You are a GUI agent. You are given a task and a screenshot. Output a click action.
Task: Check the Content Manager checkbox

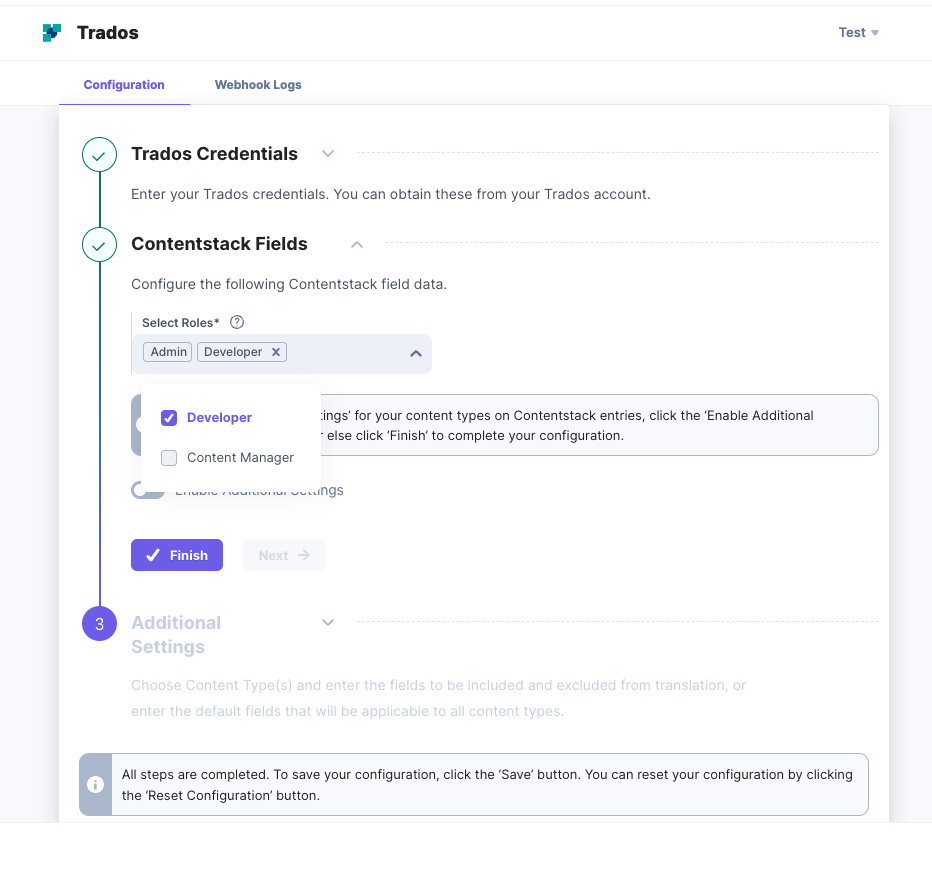(x=169, y=458)
